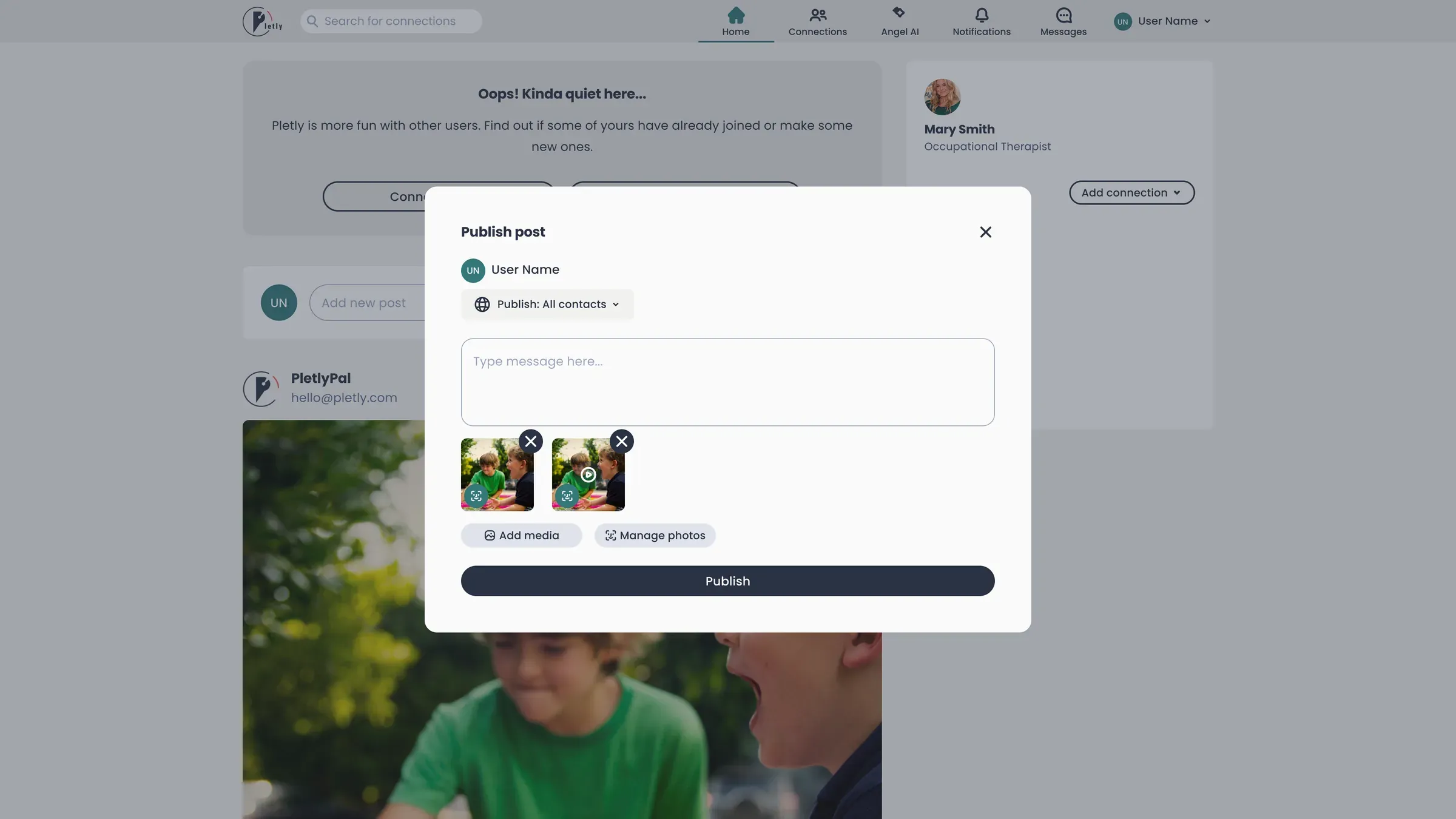Open Angel AI
The image size is (1456, 819).
coord(900,22)
